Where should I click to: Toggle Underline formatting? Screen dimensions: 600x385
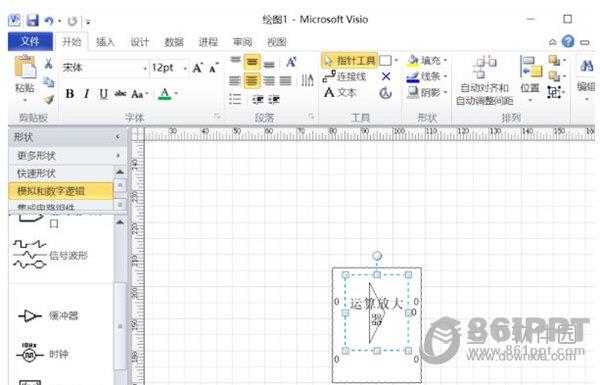click(103, 93)
